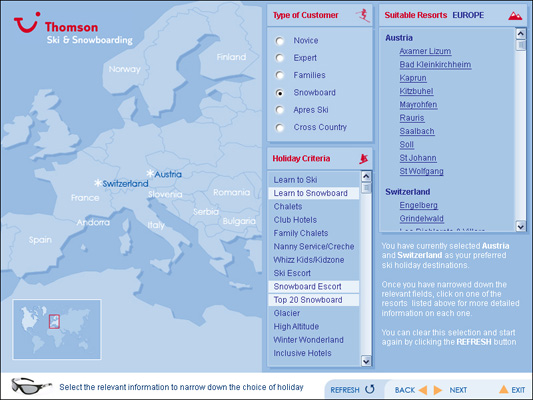Click Suitable Resorts list scroll down arrow
Screen dimensions: 533x400
pyautogui.click(x=520, y=226)
